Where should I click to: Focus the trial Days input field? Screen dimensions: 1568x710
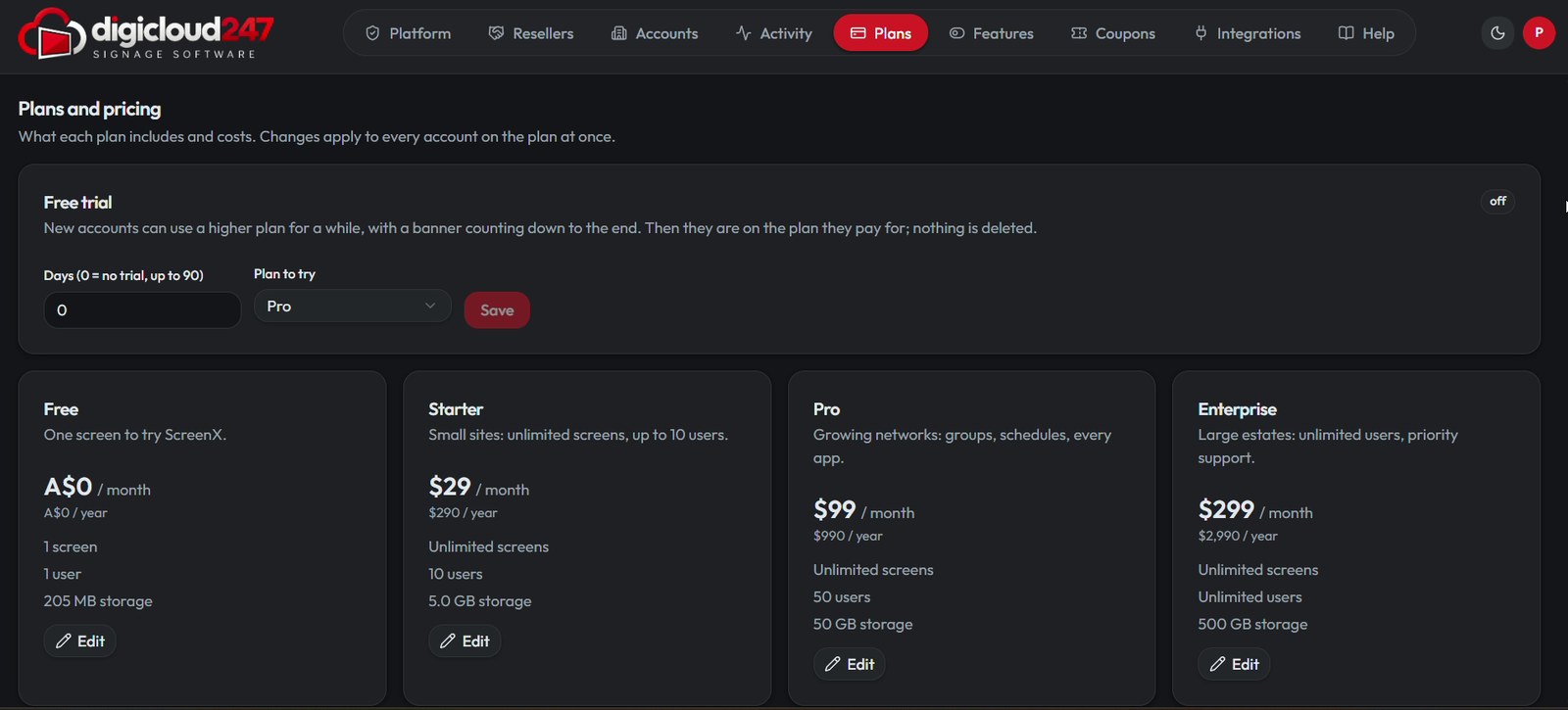(142, 310)
